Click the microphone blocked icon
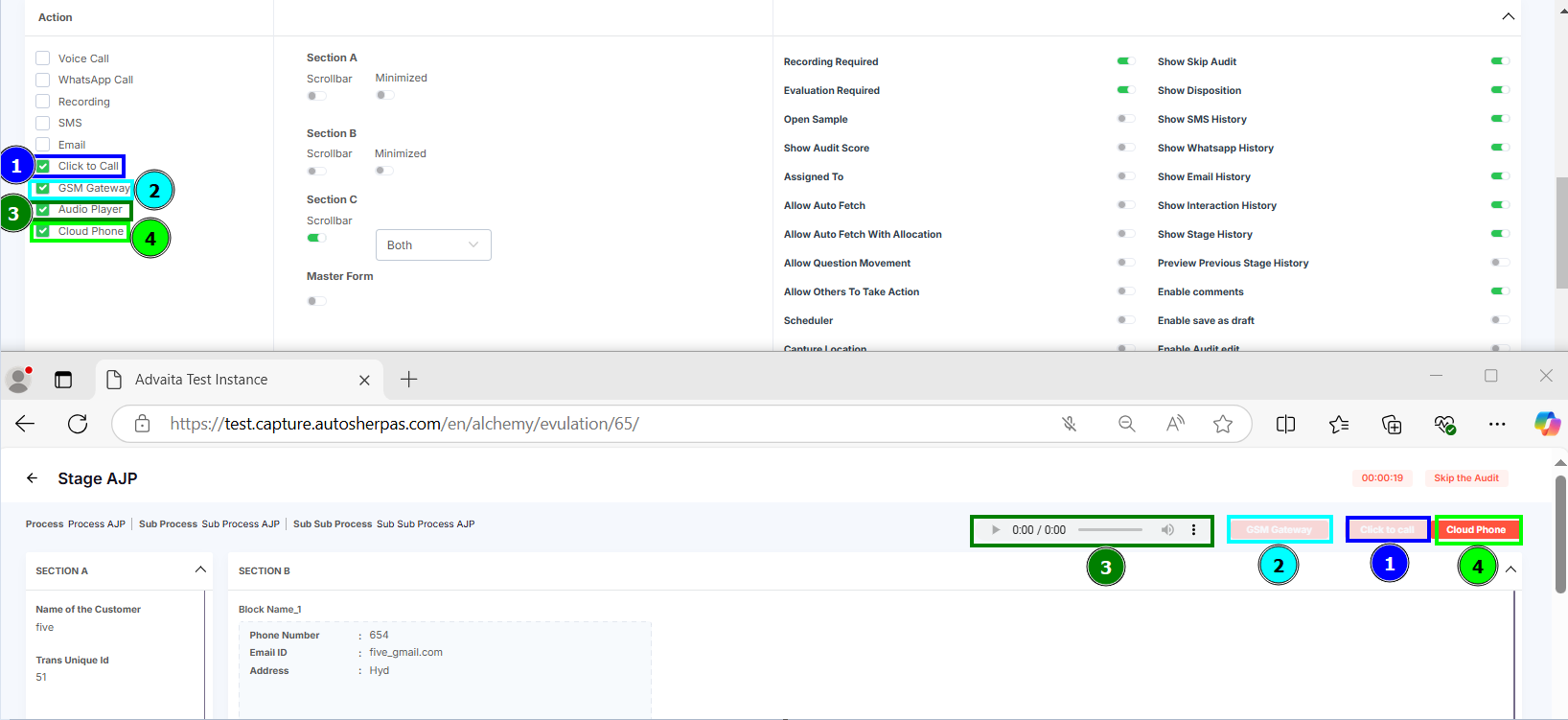Screen dimensions: 1568x720 pos(1070,424)
